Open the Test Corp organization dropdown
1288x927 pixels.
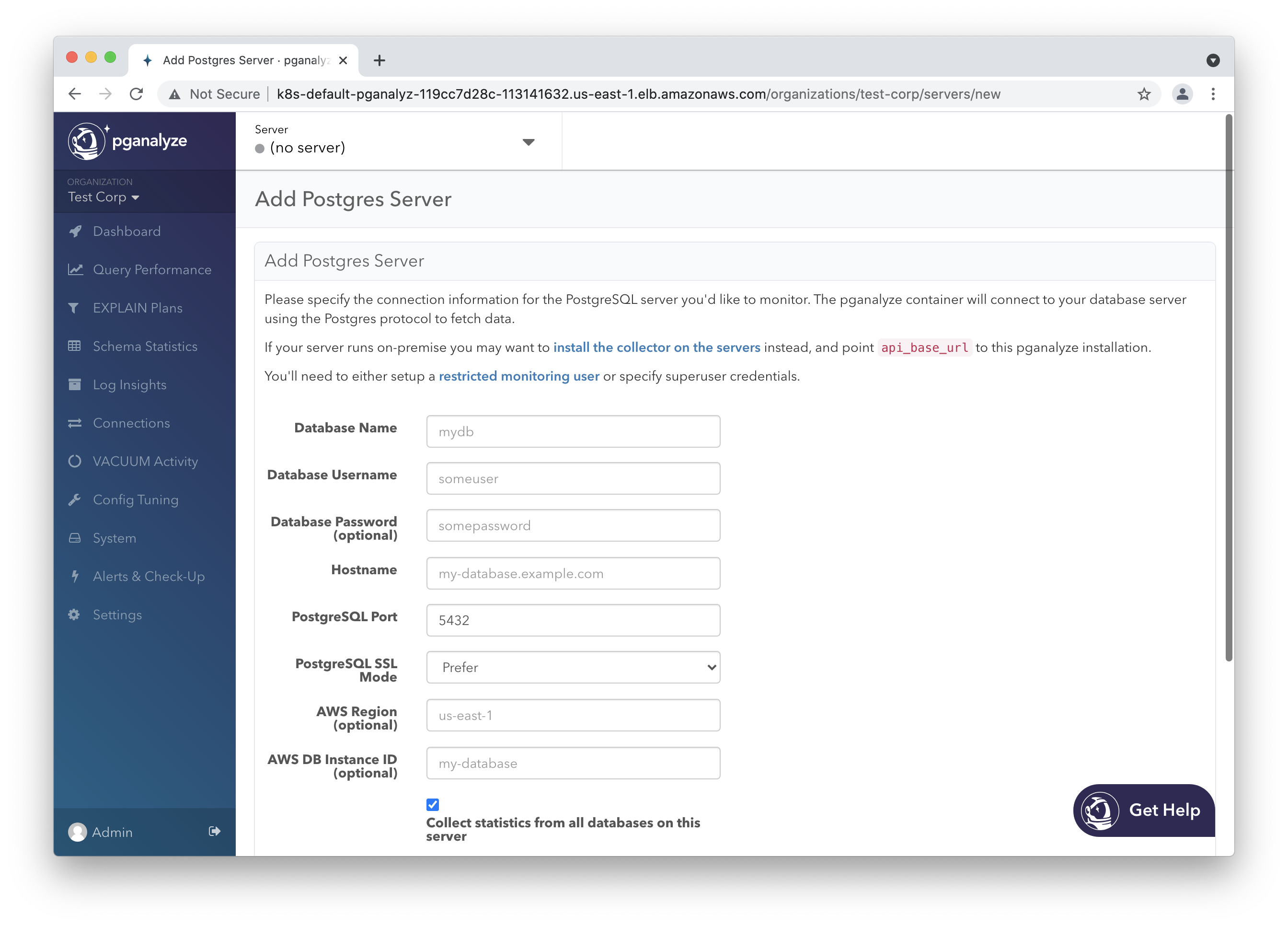103,197
